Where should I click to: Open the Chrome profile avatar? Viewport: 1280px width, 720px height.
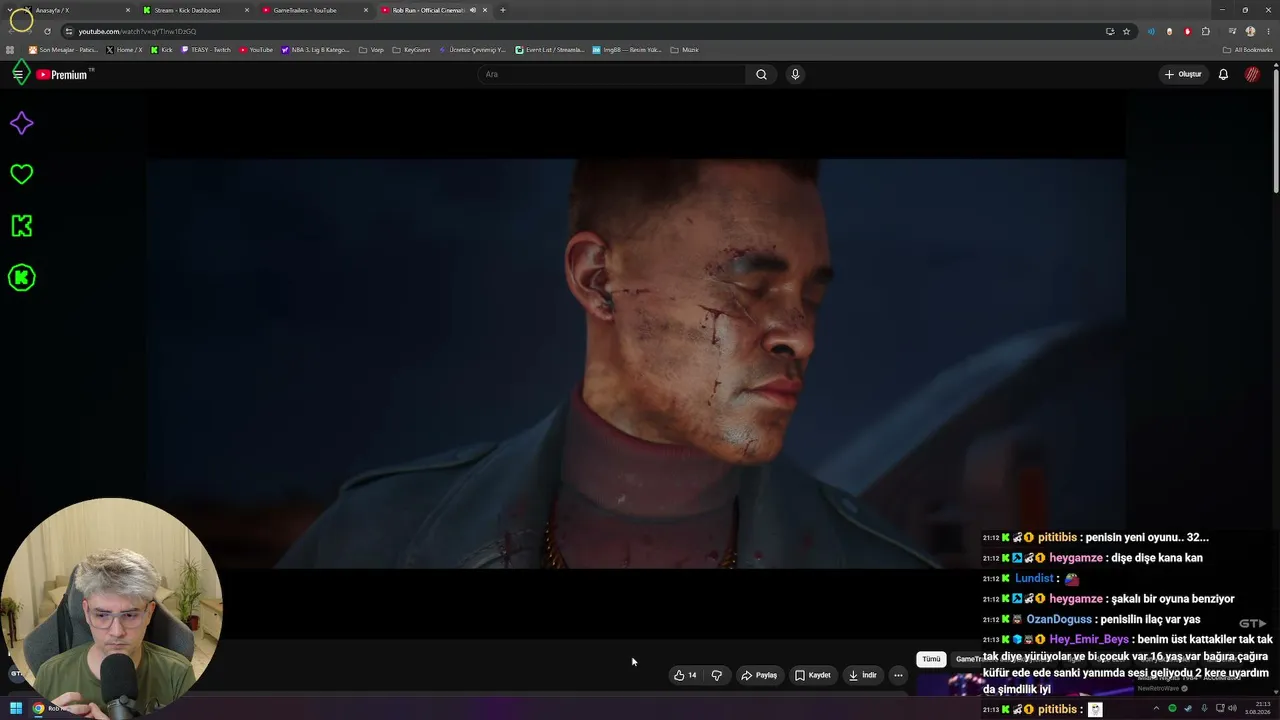pos(1250,31)
